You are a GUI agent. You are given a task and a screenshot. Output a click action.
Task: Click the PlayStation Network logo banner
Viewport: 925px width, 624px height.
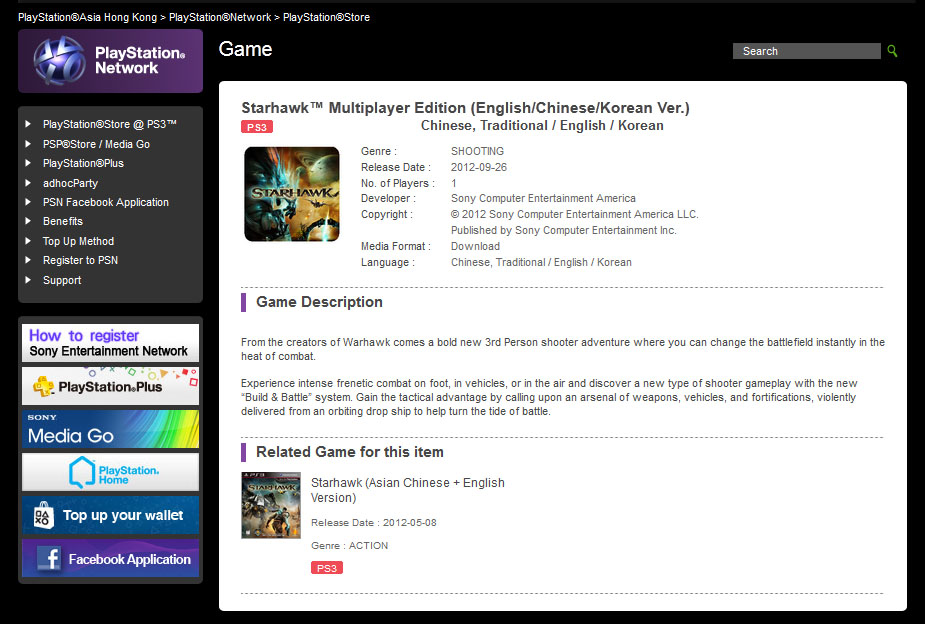point(110,61)
